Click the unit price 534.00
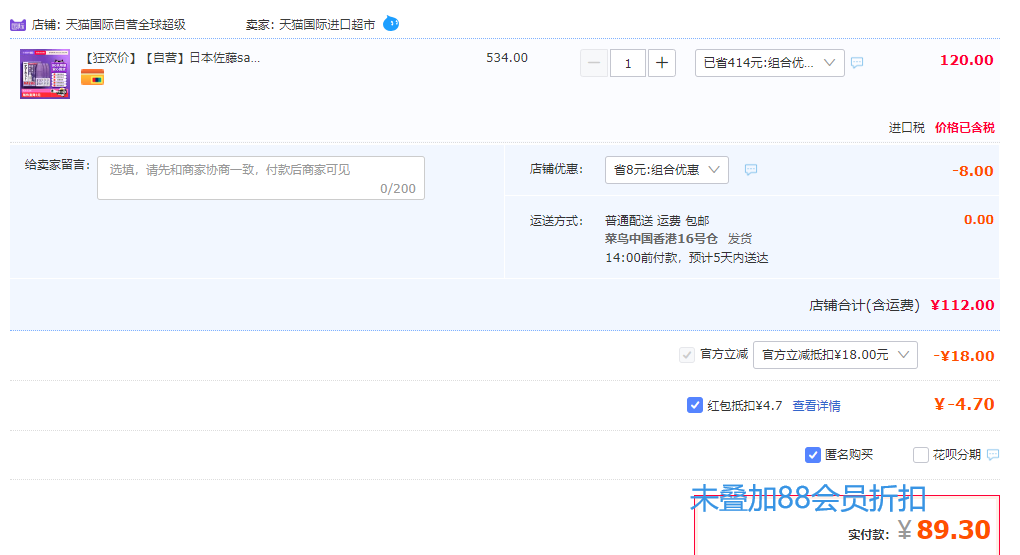The image size is (1020, 555). point(507,57)
